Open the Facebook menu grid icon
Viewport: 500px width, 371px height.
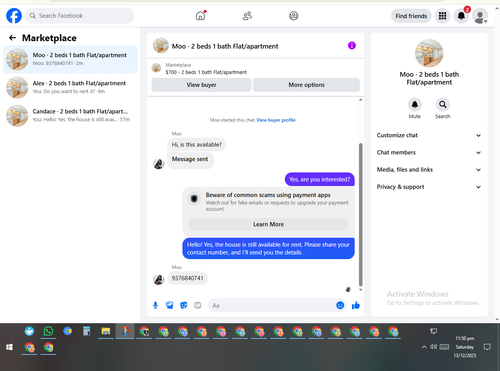(442, 16)
